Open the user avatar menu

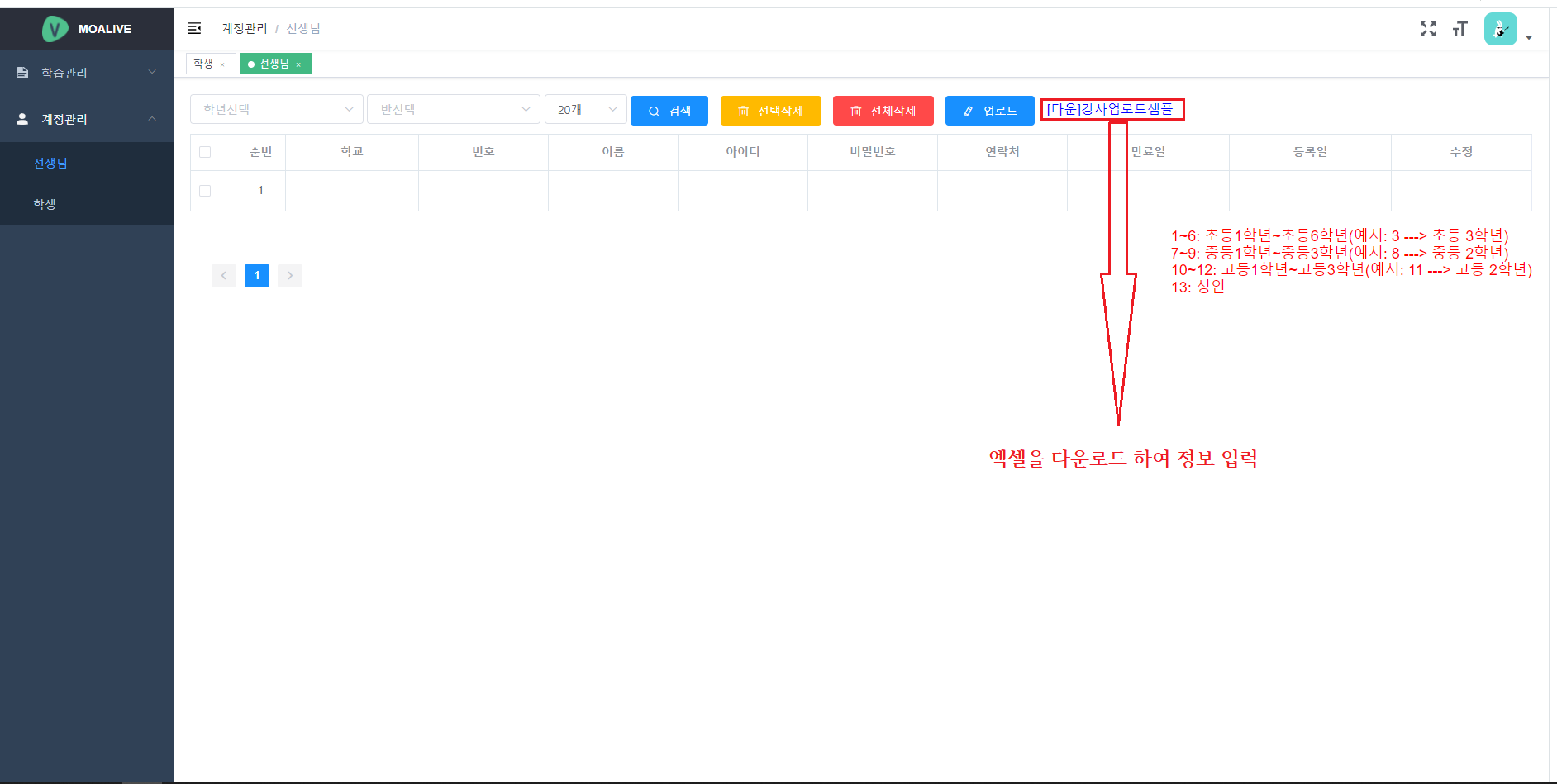1500,29
